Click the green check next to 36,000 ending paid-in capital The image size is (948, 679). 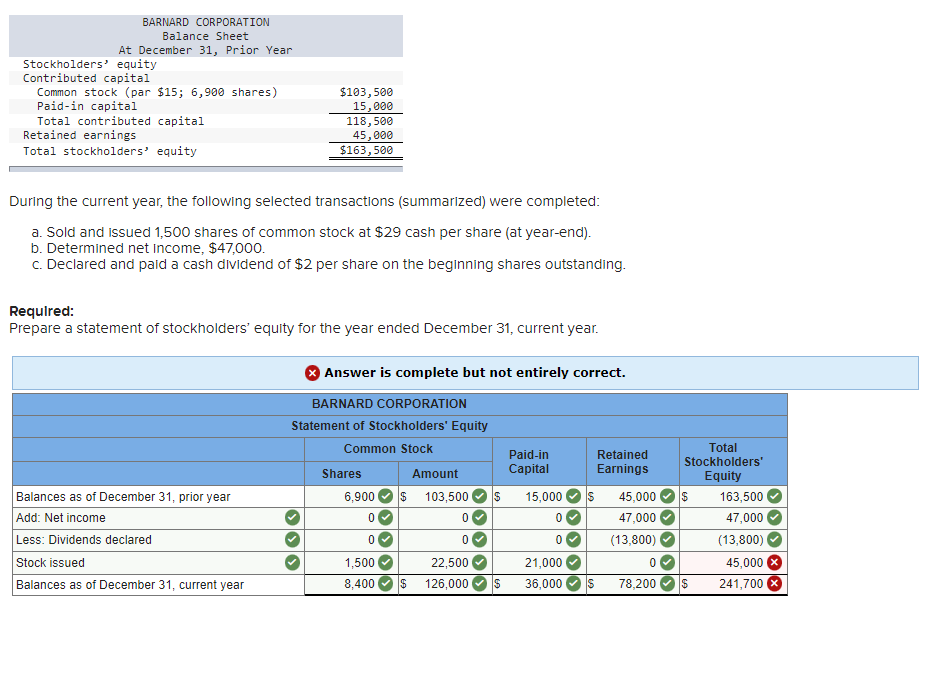pos(573,584)
